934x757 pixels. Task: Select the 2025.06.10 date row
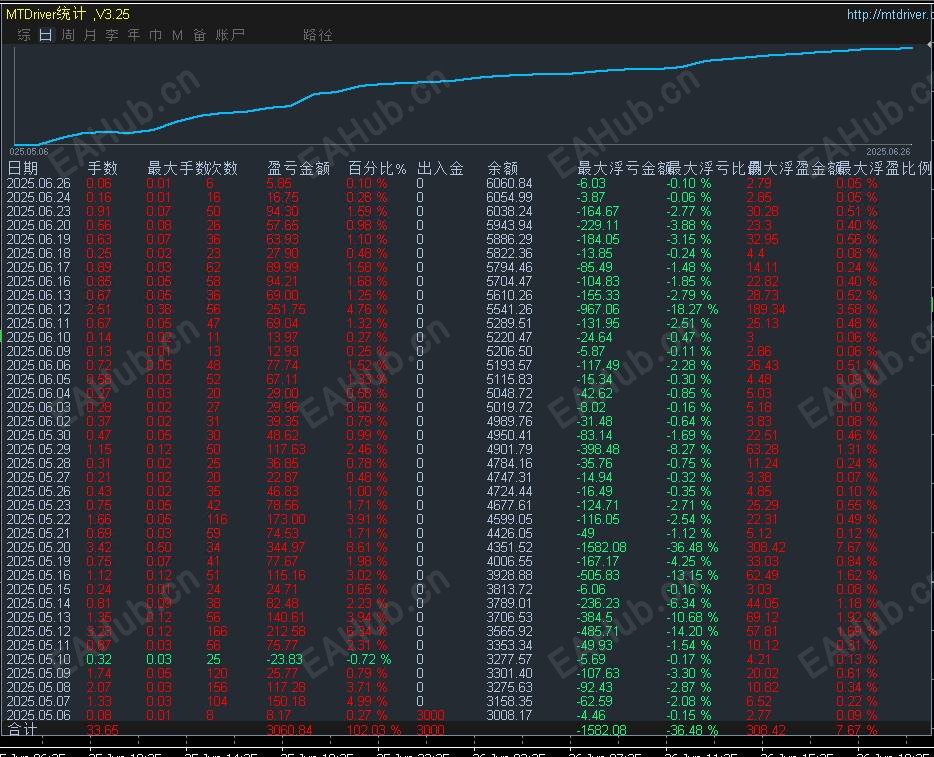coord(39,337)
